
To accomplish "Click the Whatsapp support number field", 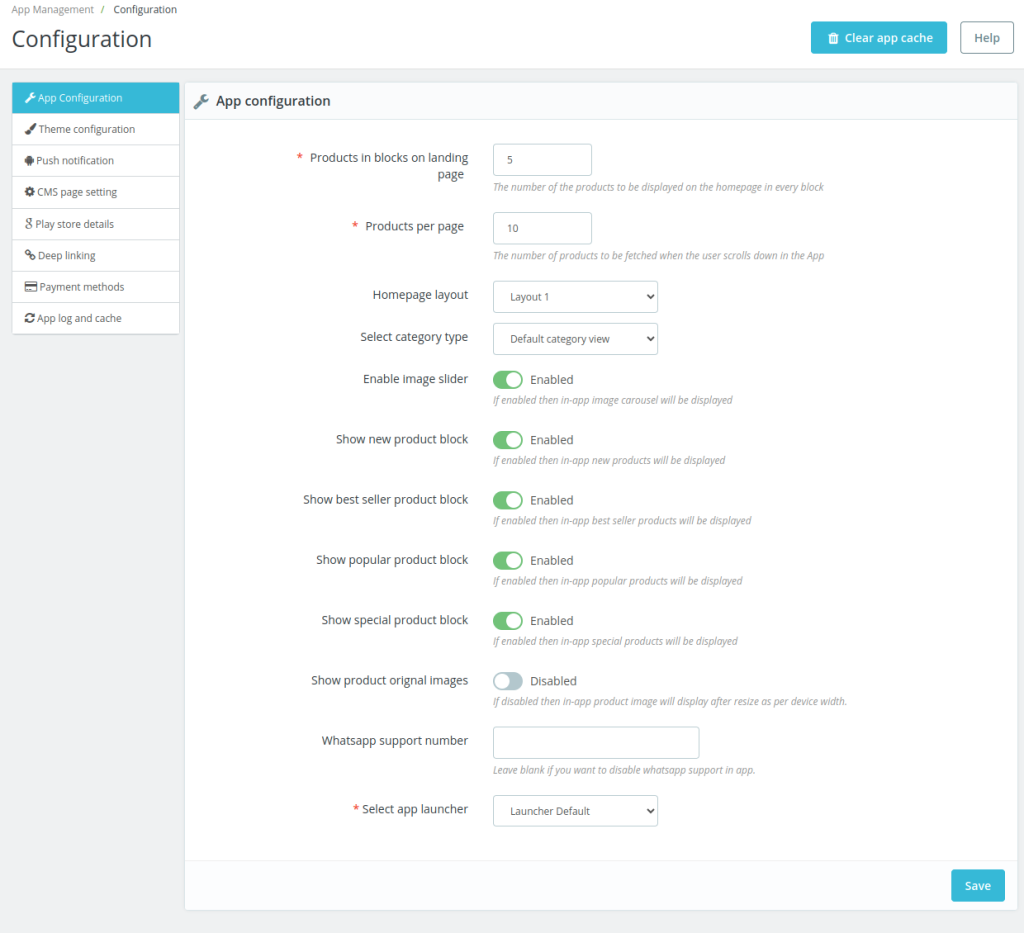I will (596, 742).
